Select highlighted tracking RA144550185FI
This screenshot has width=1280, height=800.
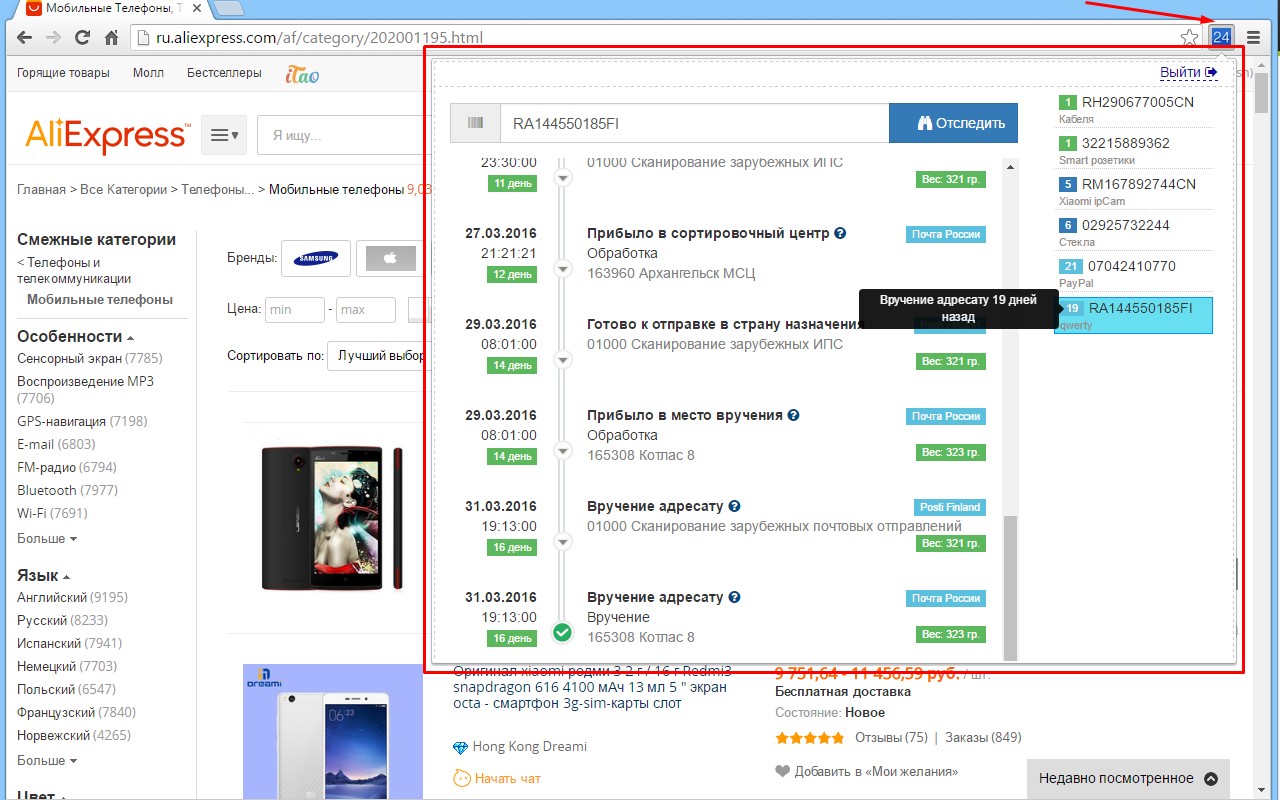pyautogui.click(x=1135, y=315)
